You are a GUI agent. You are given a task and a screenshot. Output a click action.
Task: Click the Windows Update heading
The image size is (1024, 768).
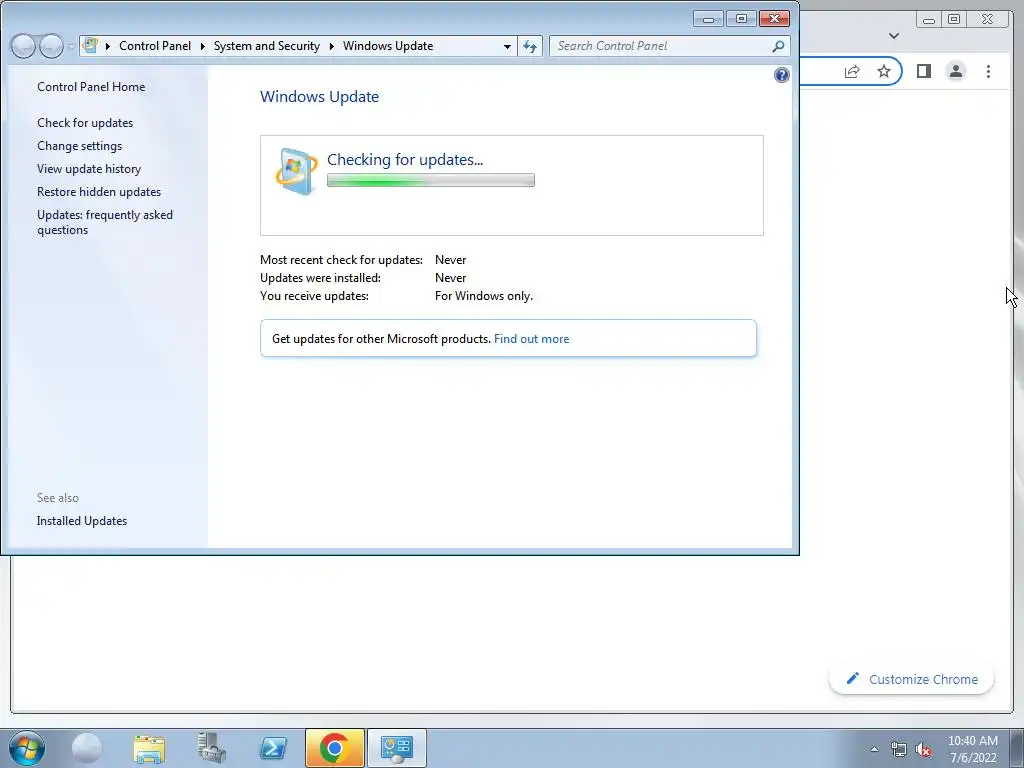point(319,97)
